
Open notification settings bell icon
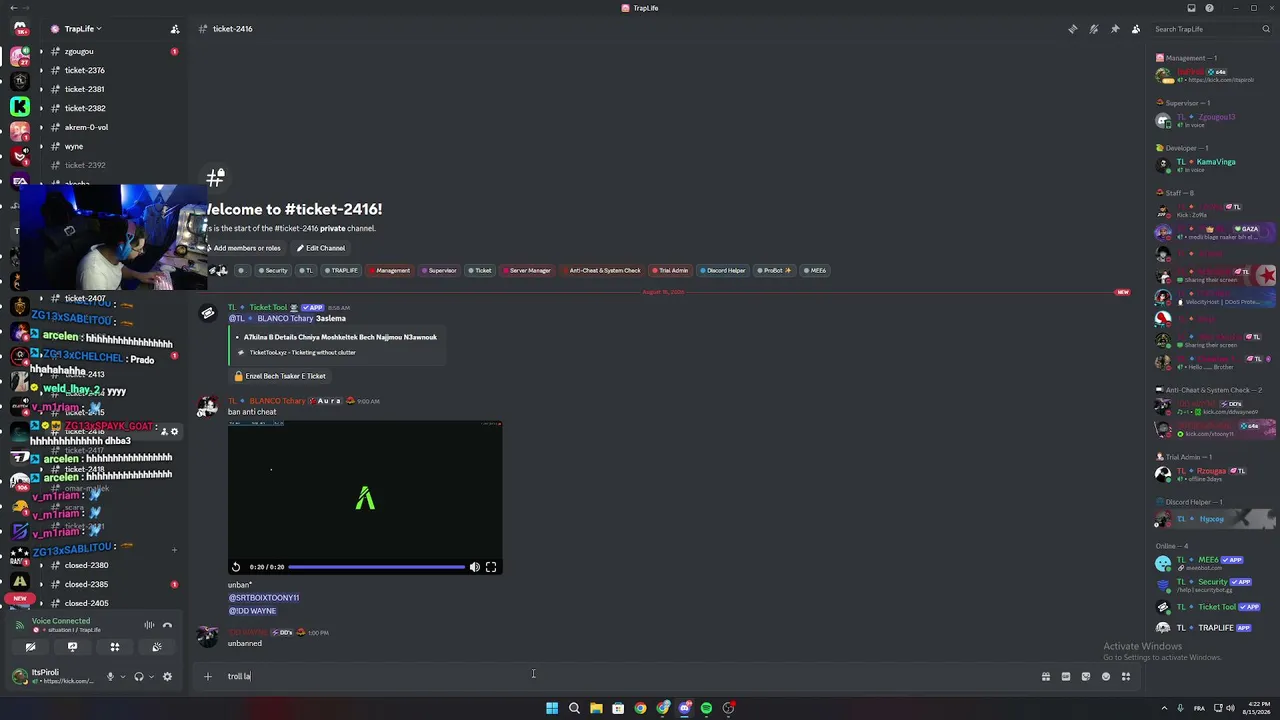(1094, 29)
